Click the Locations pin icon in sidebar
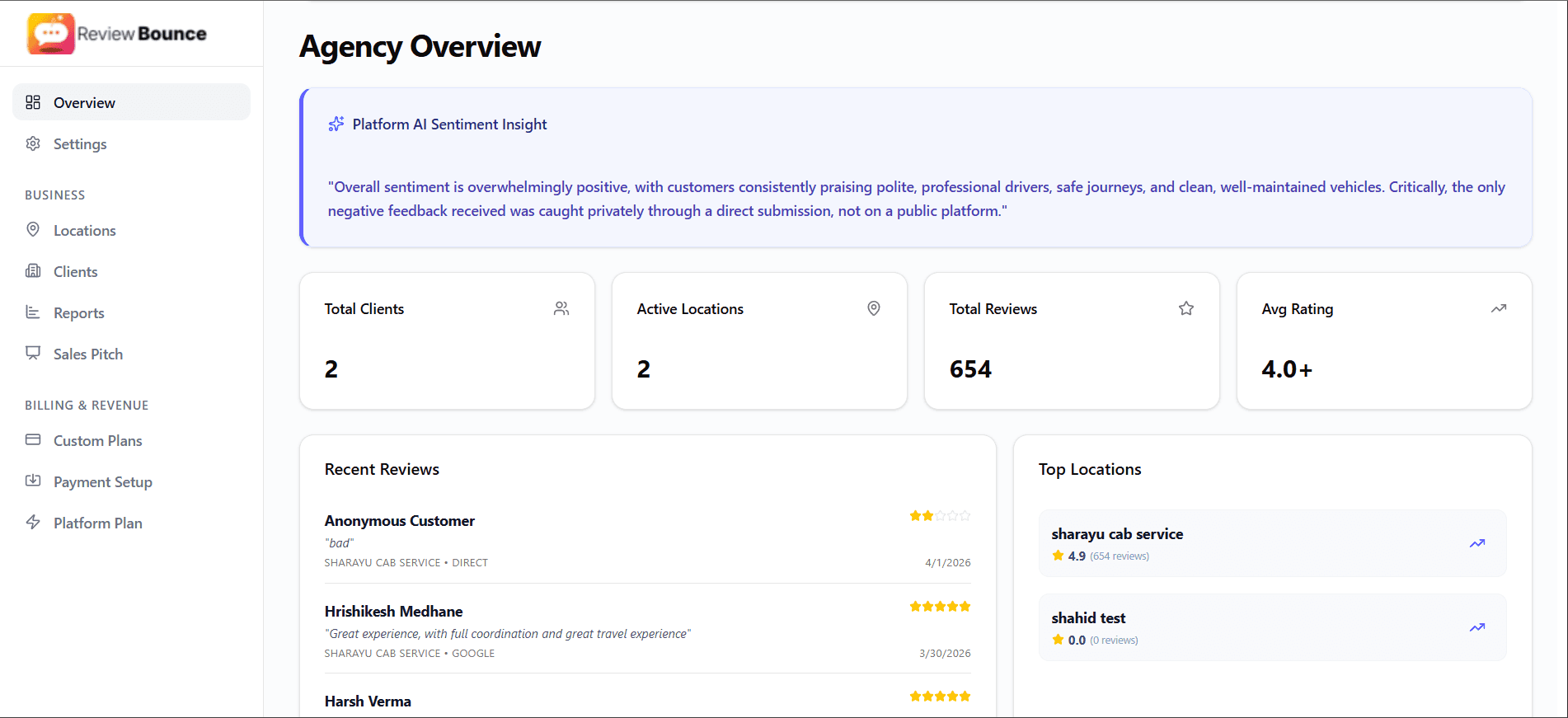 coord(33,229)
